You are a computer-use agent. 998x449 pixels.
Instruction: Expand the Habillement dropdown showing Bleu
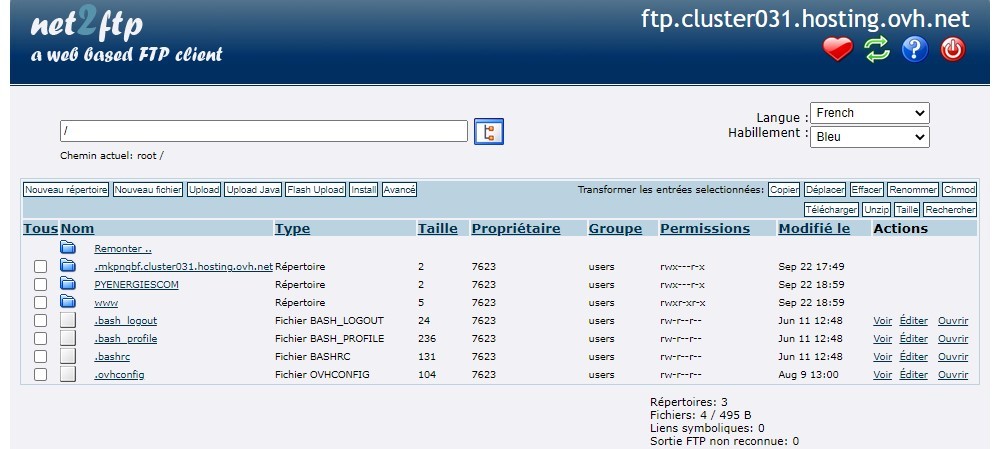[869, 136]
